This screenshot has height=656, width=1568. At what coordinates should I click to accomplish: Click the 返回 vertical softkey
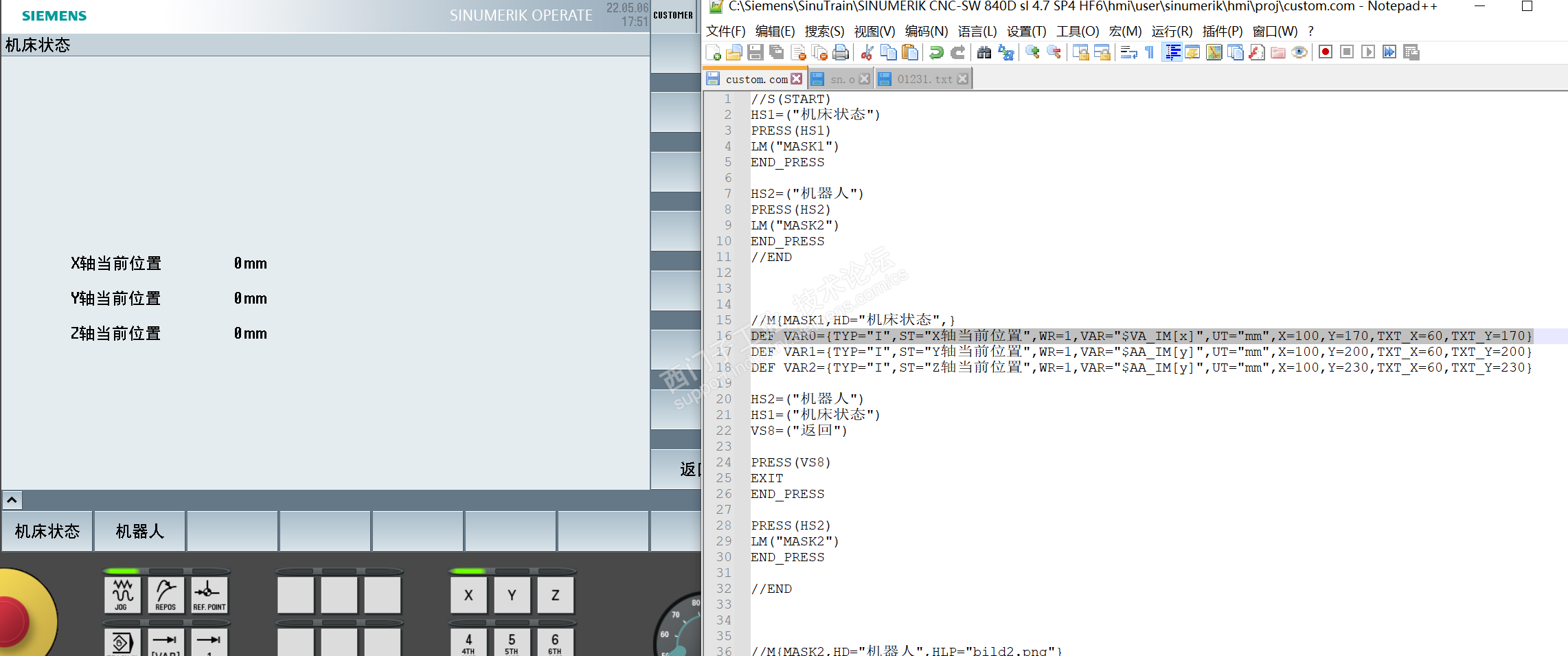[x=677, y=469]
